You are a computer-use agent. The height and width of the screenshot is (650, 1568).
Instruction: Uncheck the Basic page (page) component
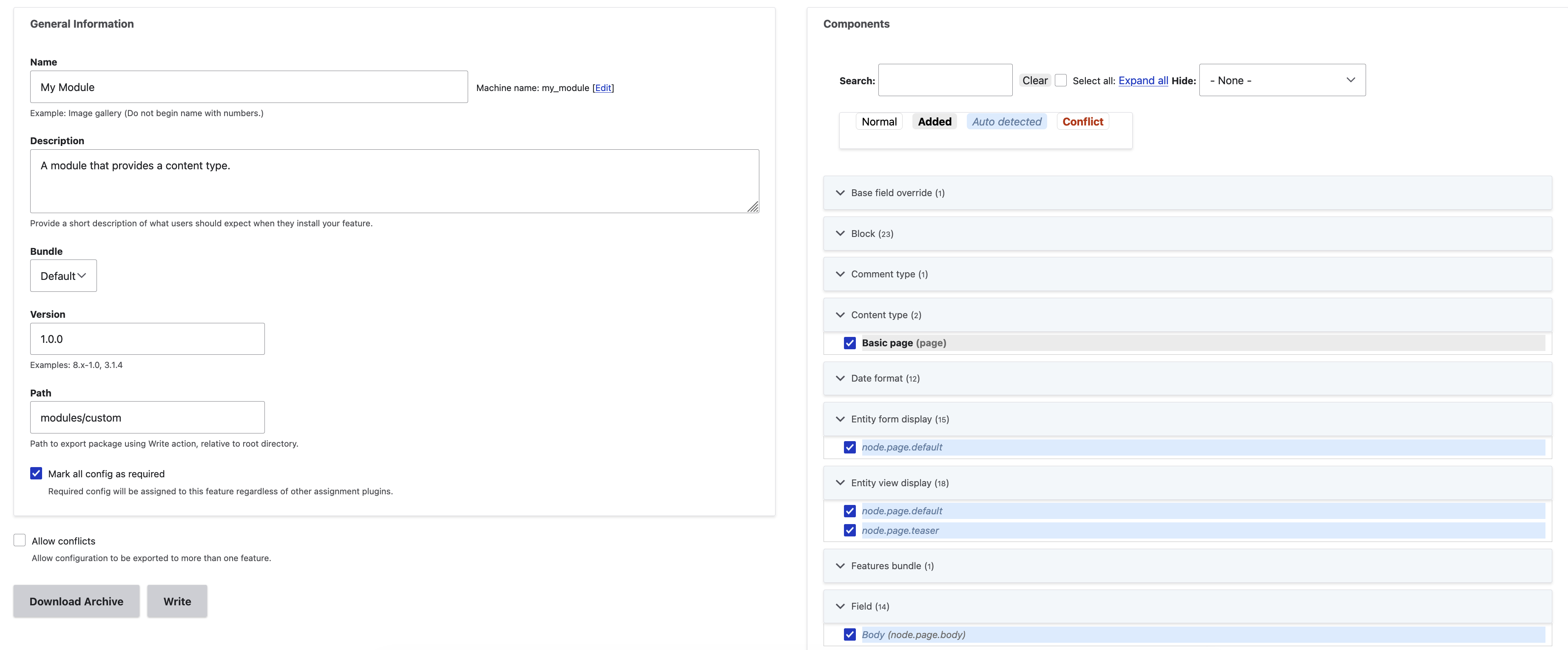coord(850,343)
